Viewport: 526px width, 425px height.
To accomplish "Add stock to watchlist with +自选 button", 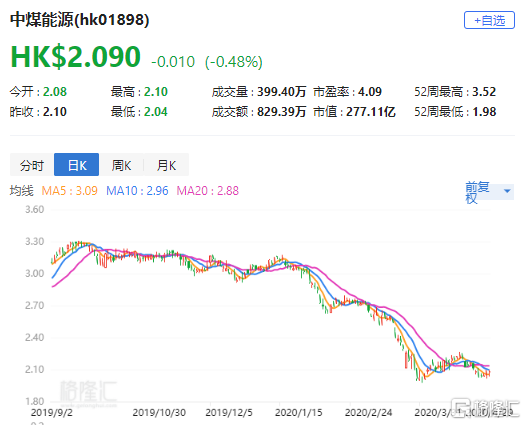I will click(x=489, y=20).
